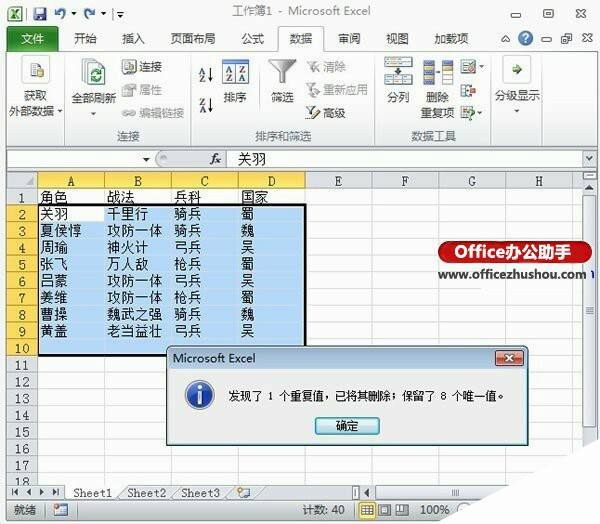Go to last sheet navigation arrow
Viewport: 600px width, 524px height.
[x=56, y=492]
